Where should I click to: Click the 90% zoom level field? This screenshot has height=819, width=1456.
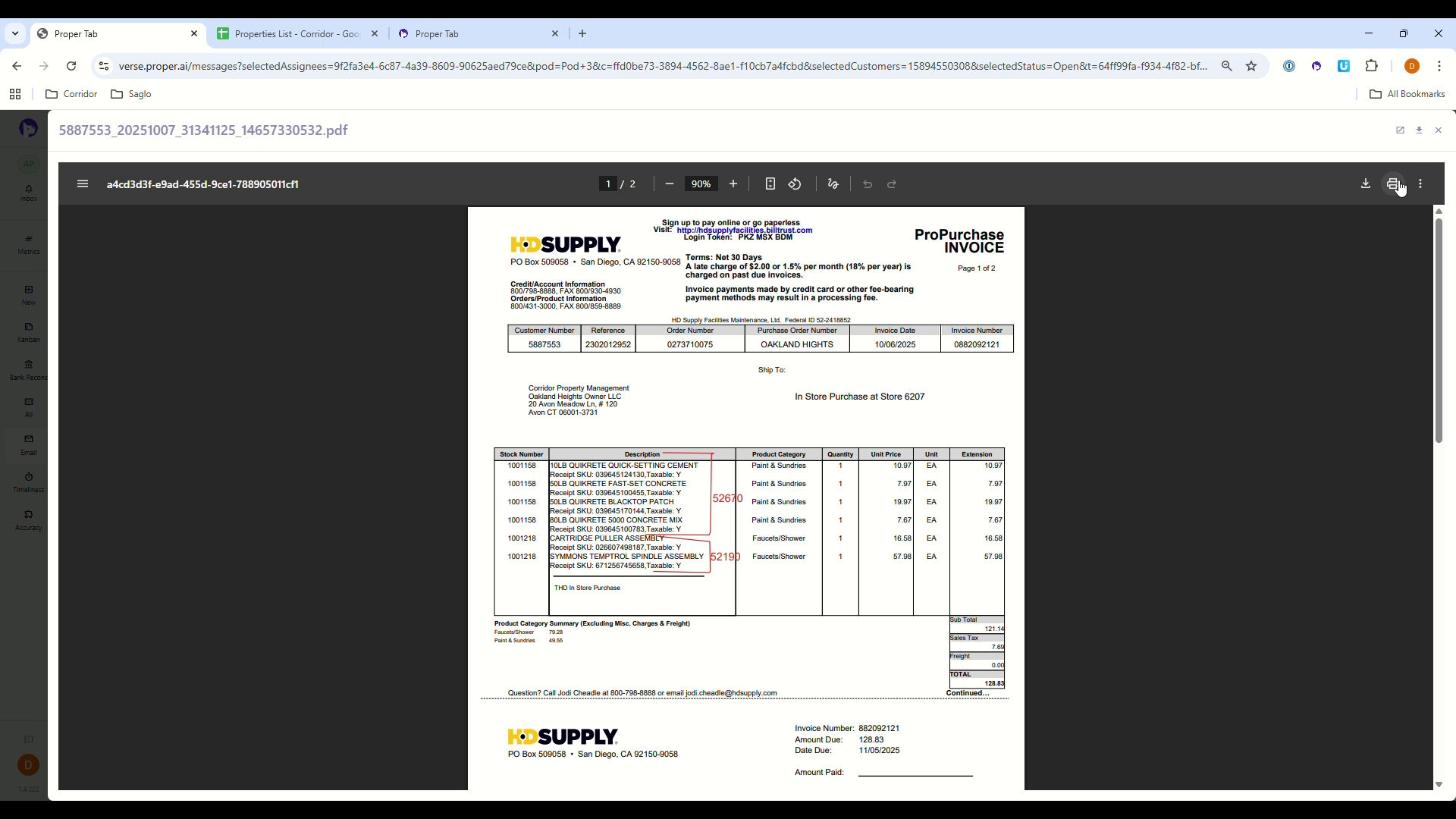pos(701,184)
